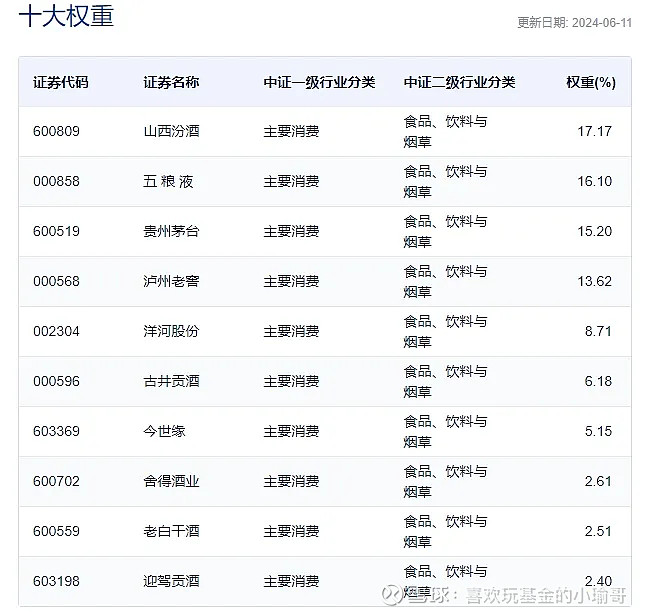Click 主要消费 in the 古井贡酒 row
Viewport: 645px width, 615px height.
(291, 381)
